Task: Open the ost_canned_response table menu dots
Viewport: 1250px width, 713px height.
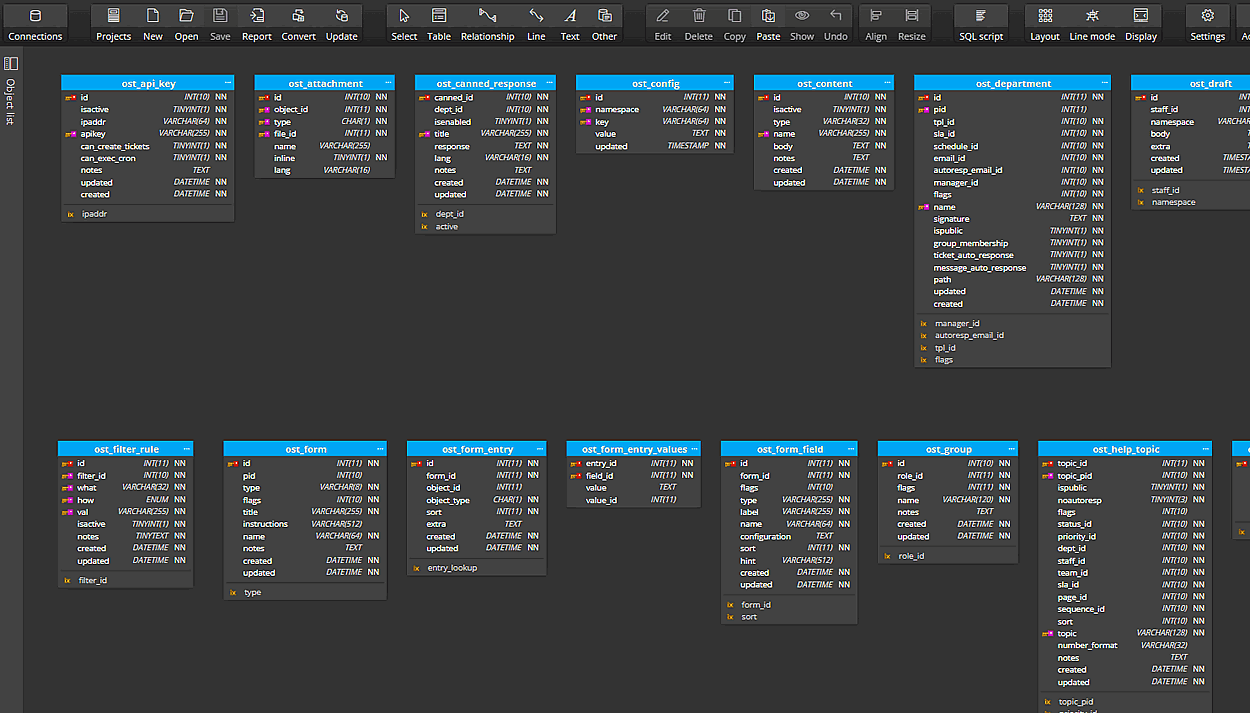Action: [x=549, y=83]
